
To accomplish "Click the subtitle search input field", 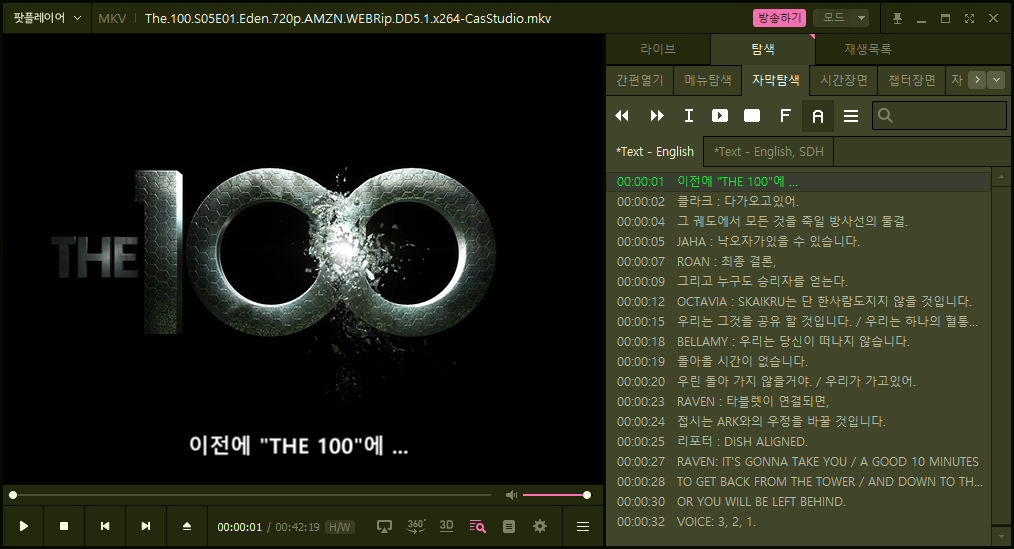I will pyautogui.click(x=939, y=116).
